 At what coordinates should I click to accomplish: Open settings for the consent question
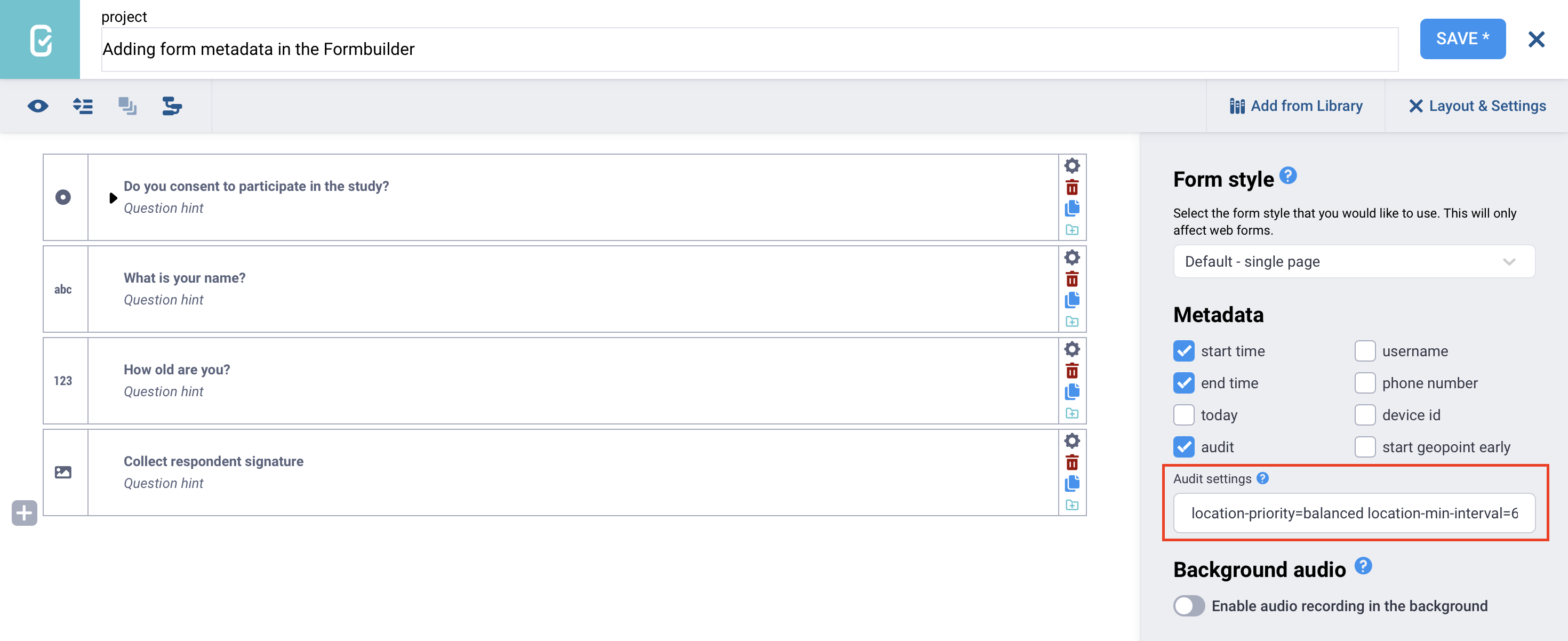pyautogui.click(x=1072, y=165)
